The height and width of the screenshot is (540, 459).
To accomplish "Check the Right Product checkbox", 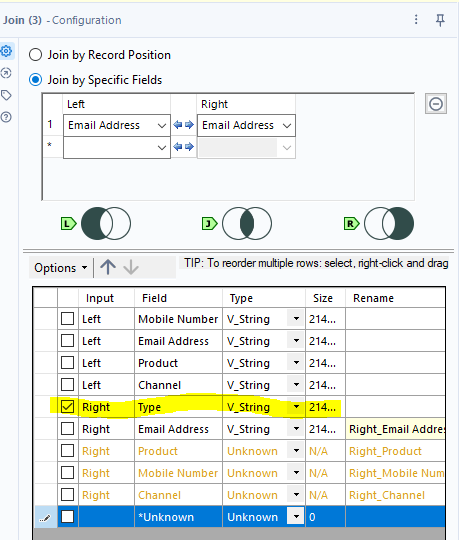I will click(67, 451).
